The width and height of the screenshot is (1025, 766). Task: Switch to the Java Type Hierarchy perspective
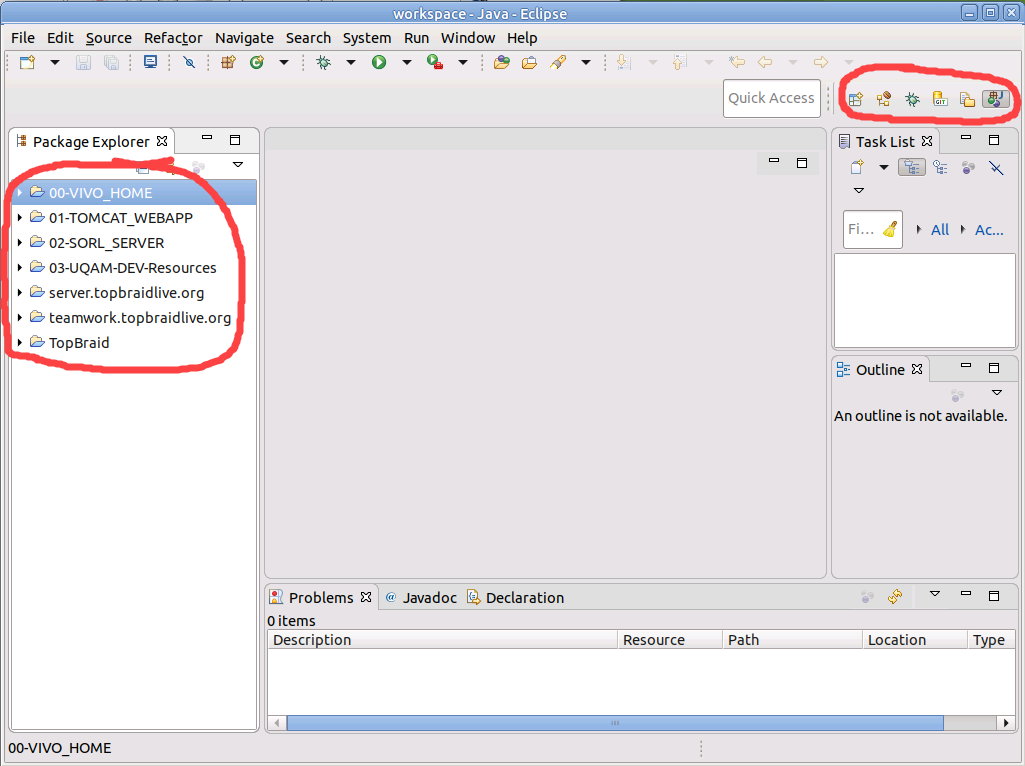884,99
